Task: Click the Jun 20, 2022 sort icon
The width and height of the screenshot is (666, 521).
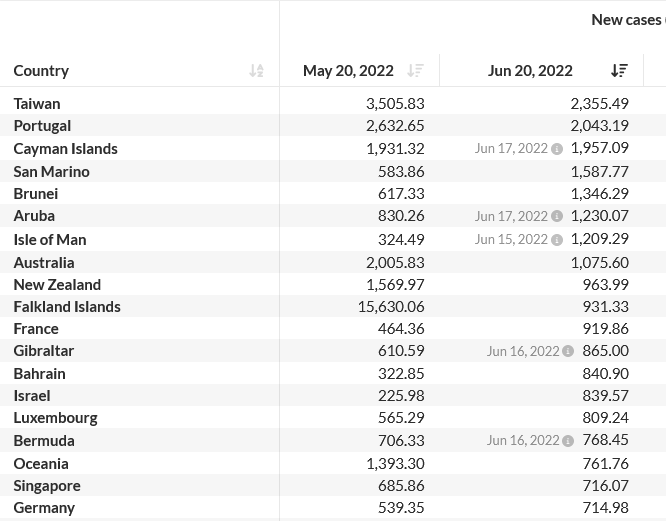Action: pos(619,70)
